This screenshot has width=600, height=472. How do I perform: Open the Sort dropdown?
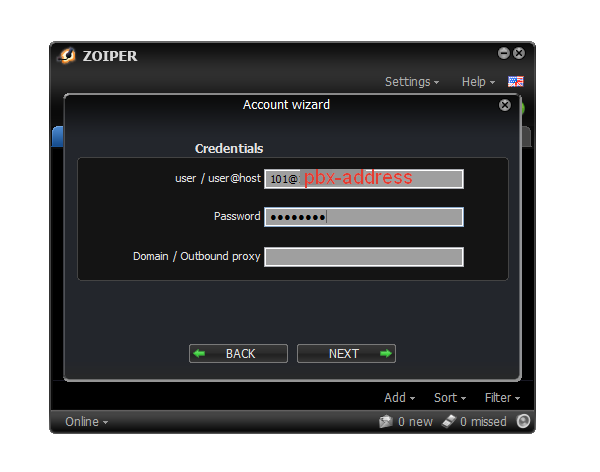point(450,398)
